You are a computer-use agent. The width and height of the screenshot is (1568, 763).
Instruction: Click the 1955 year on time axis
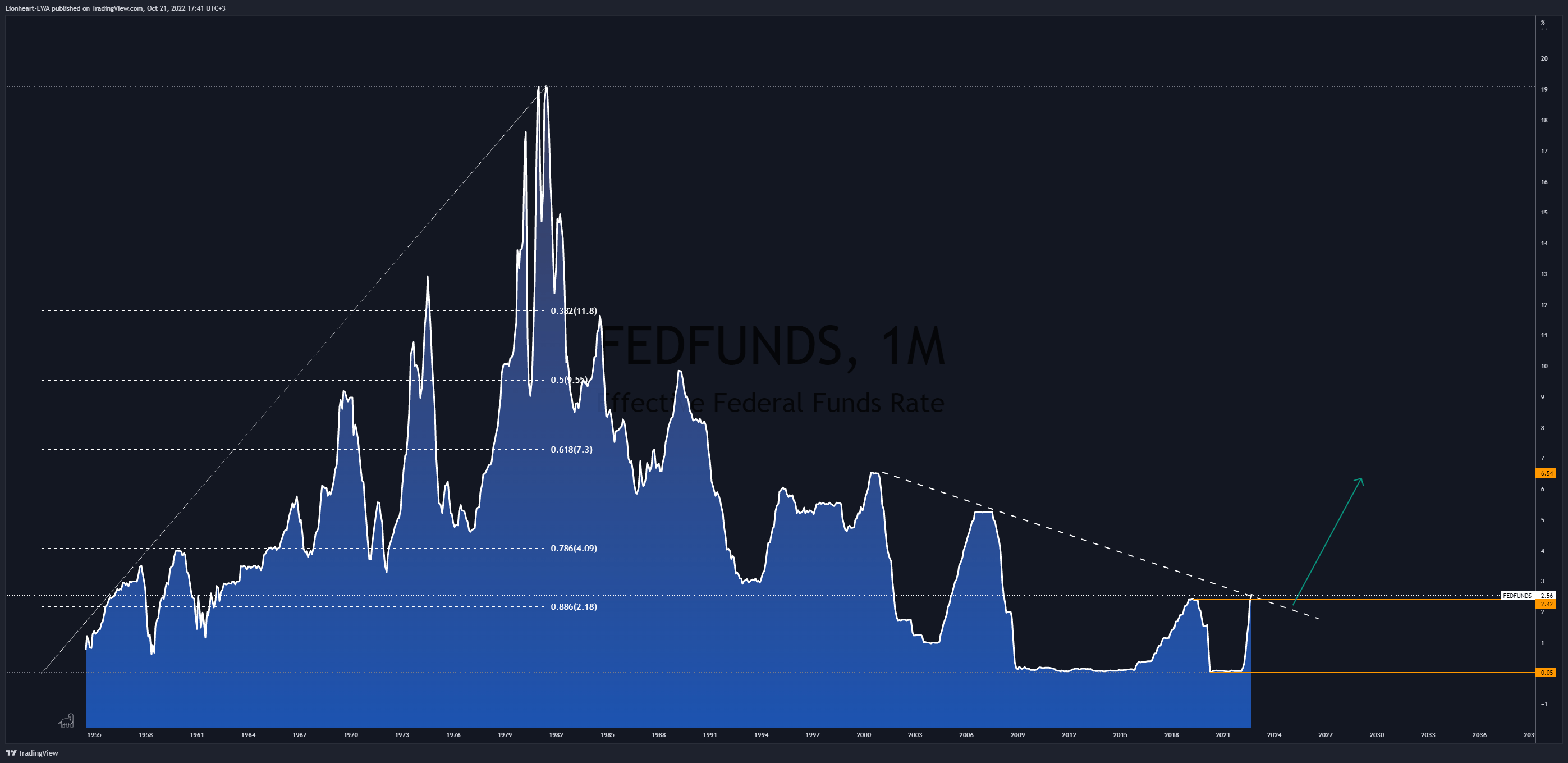click(94, 735)
